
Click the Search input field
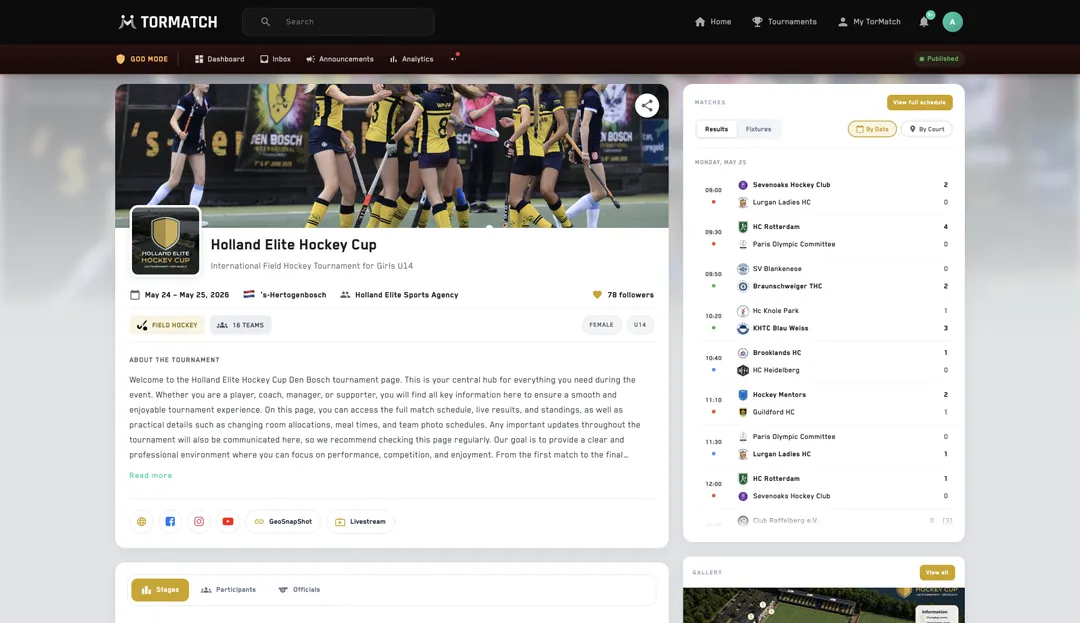pos(338,22)
